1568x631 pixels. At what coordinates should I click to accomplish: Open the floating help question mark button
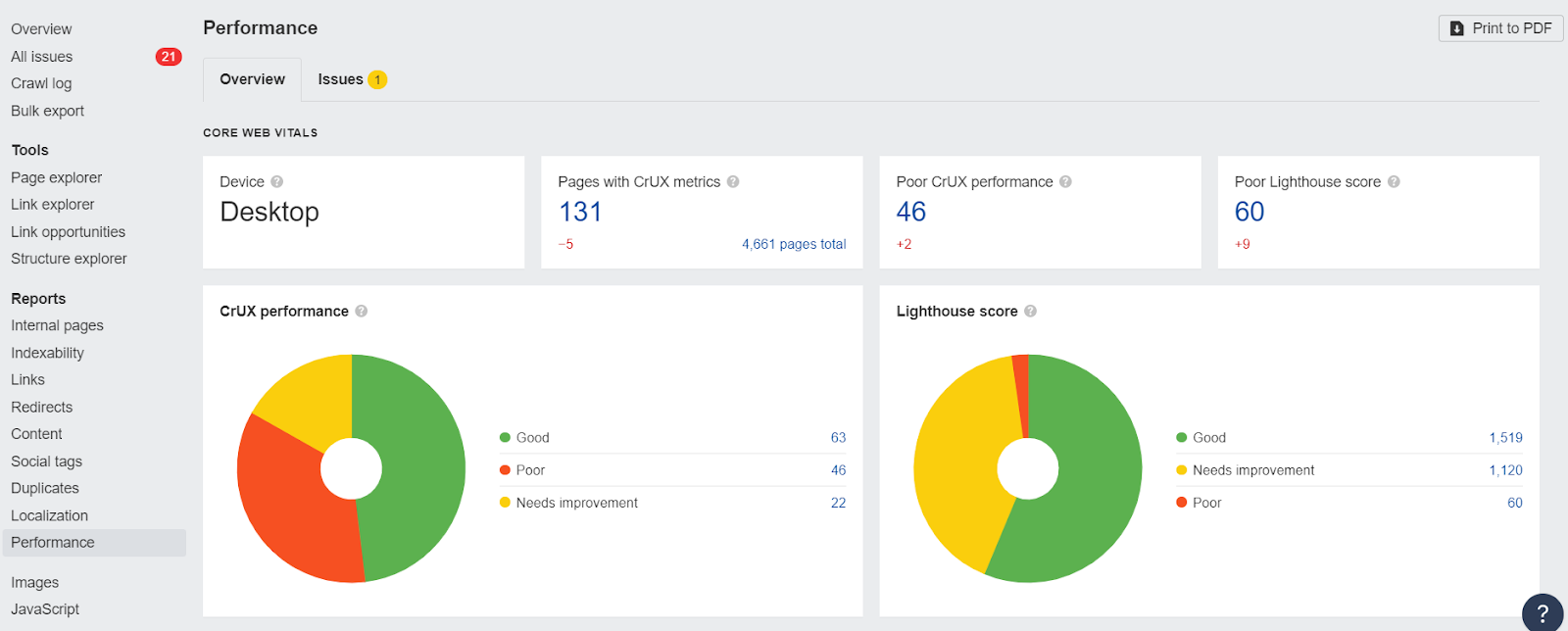(1543, 613)
